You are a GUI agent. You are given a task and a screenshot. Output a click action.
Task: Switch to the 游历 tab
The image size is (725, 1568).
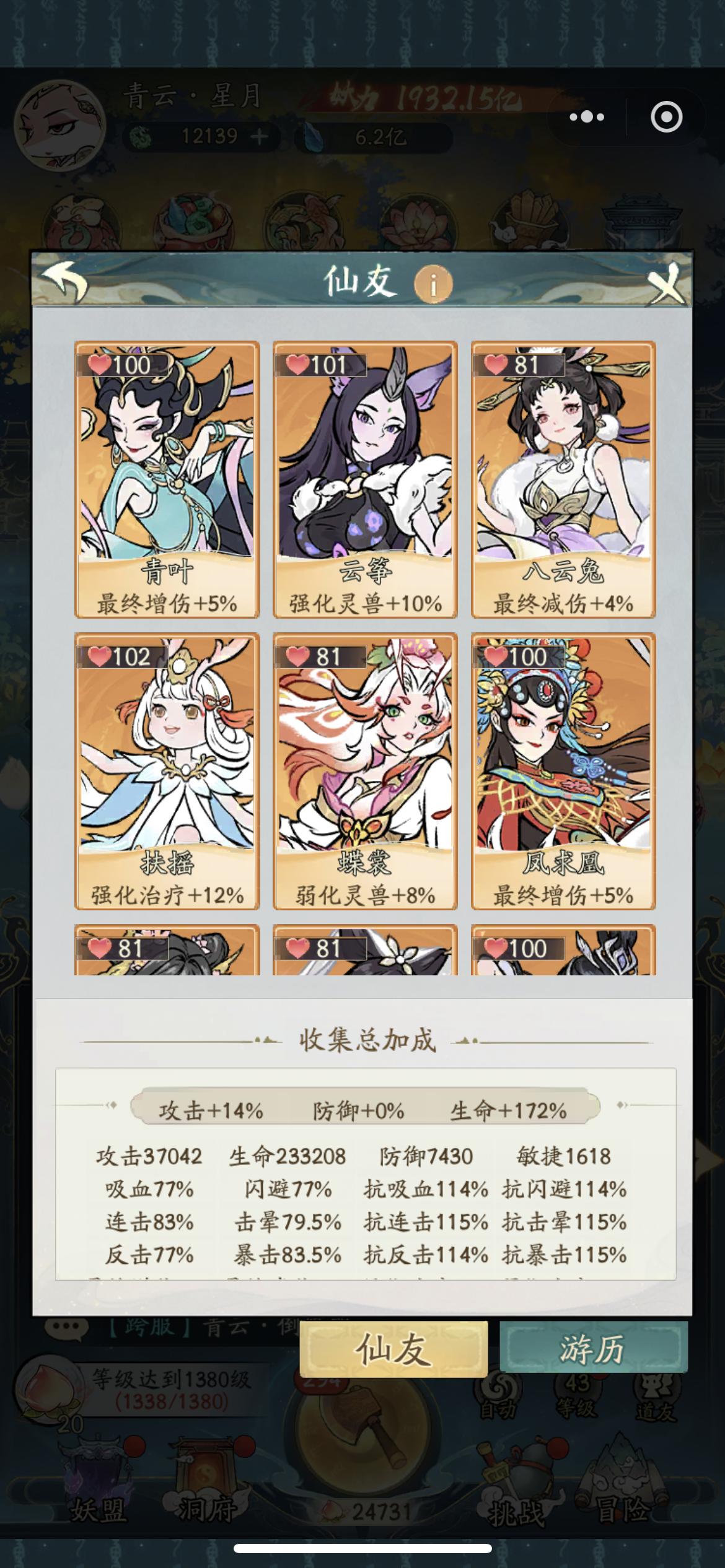pos(593,1348)
